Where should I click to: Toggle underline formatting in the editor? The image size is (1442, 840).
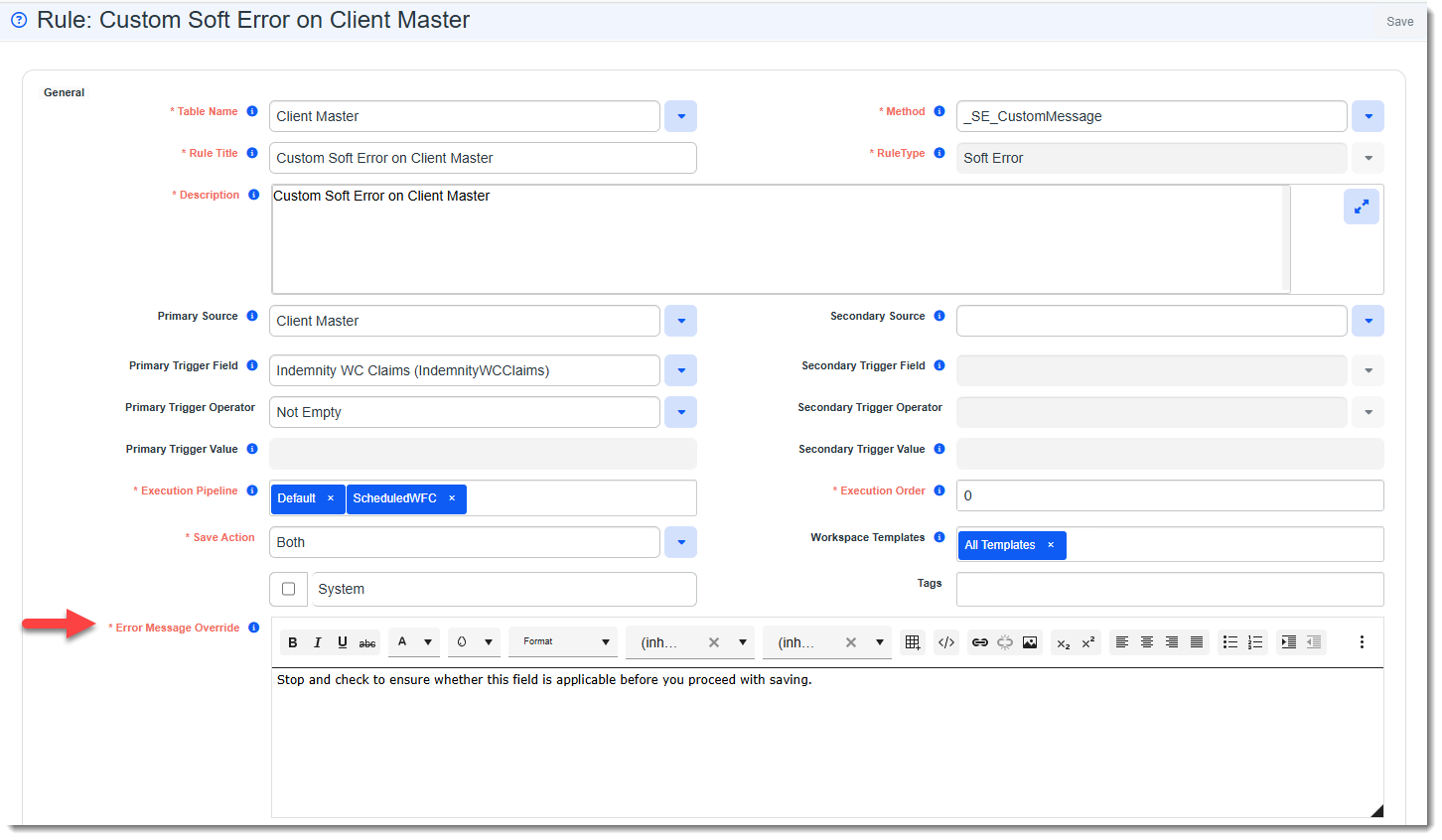pos(343,642)
